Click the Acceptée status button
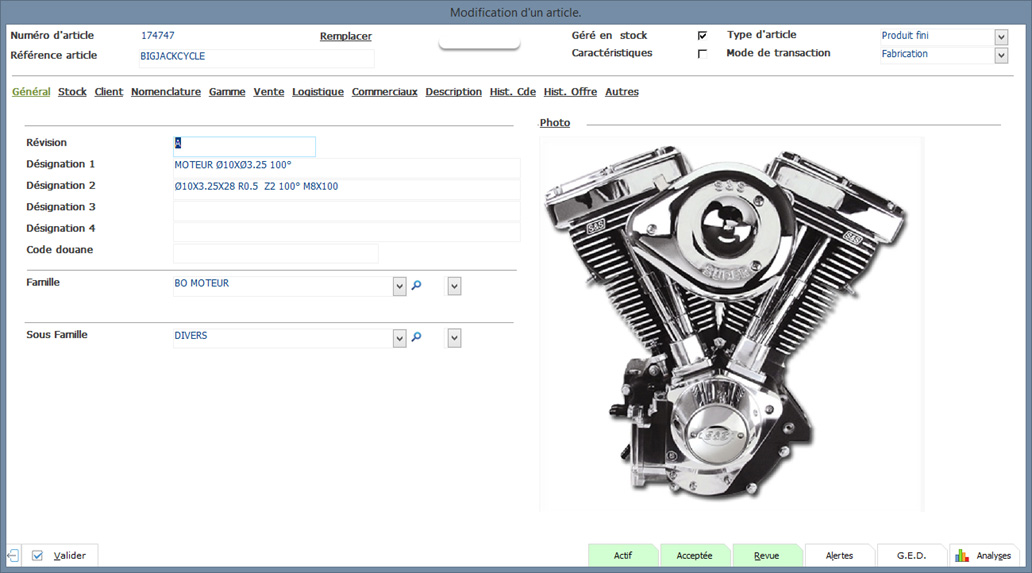Screen dimensions: 1032x573 (694, 555)
